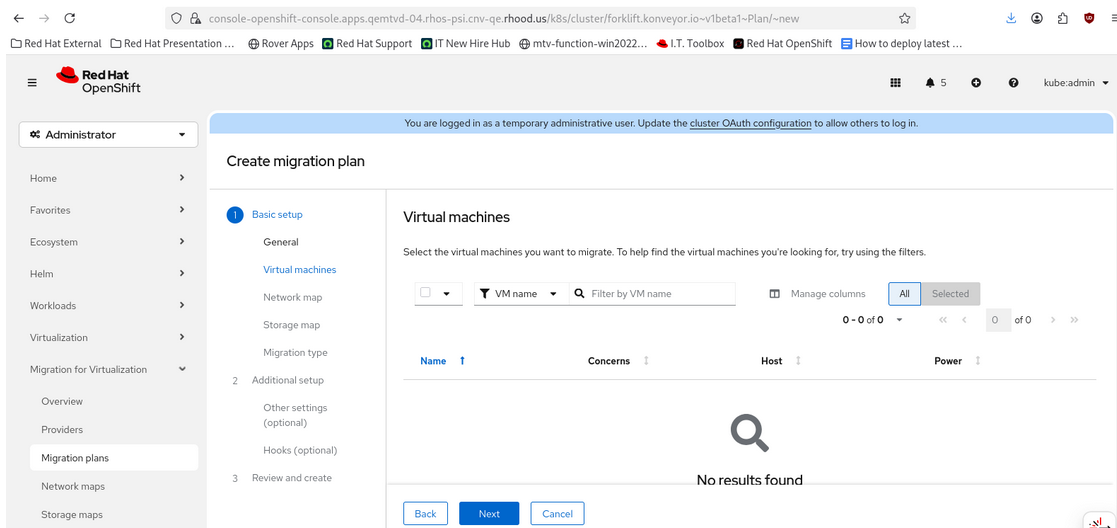Go to Review and create step
Image resolution: width=1117 pixels, height=528 pixels.
tap(291, 478)
